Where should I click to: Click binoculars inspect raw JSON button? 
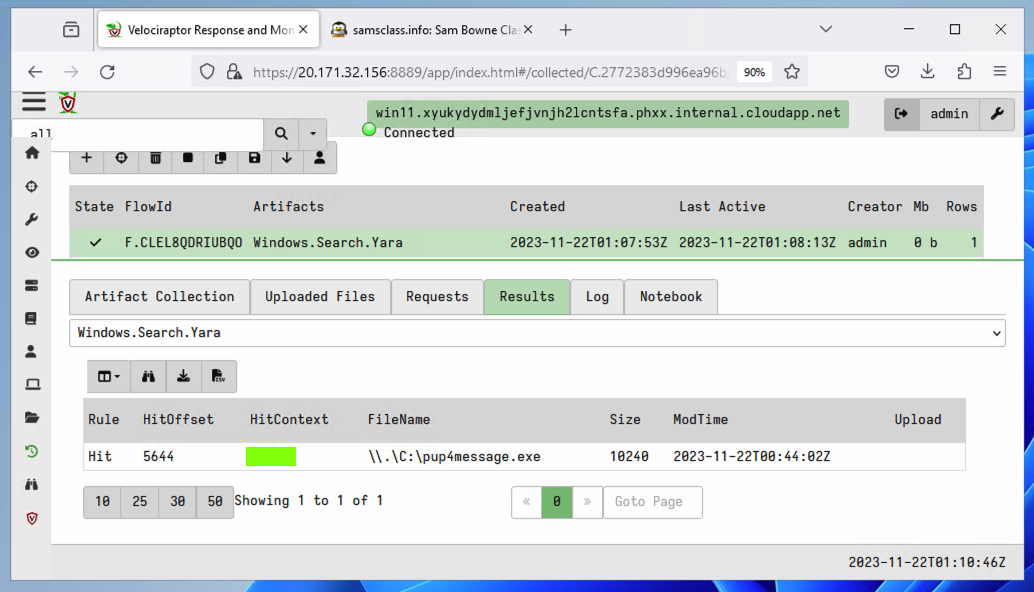tap(148, 376)
